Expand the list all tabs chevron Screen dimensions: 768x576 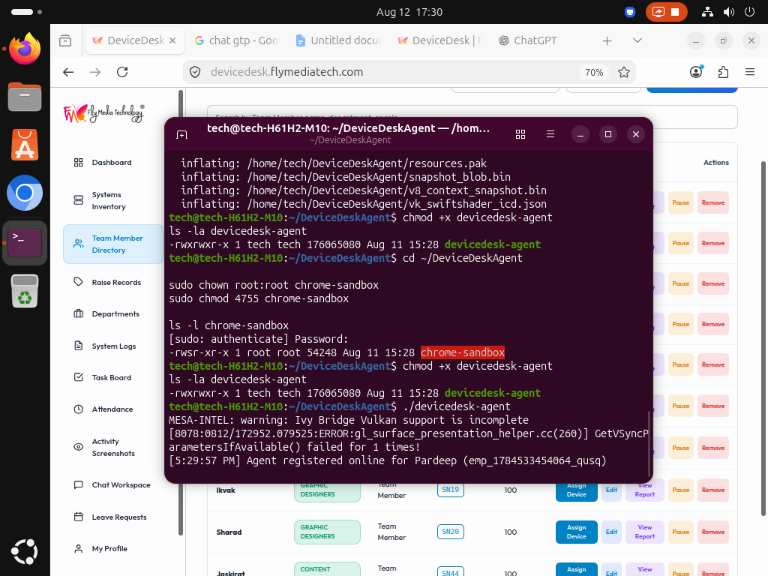tap(637, 41)
